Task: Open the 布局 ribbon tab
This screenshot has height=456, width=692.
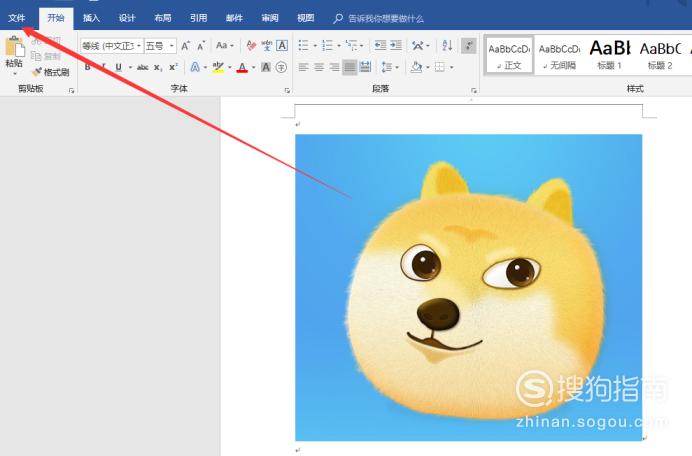Action: (163, 18)
